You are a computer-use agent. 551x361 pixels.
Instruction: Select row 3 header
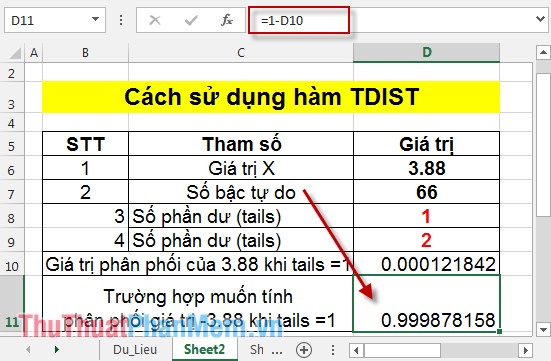[x=12, y=97]
